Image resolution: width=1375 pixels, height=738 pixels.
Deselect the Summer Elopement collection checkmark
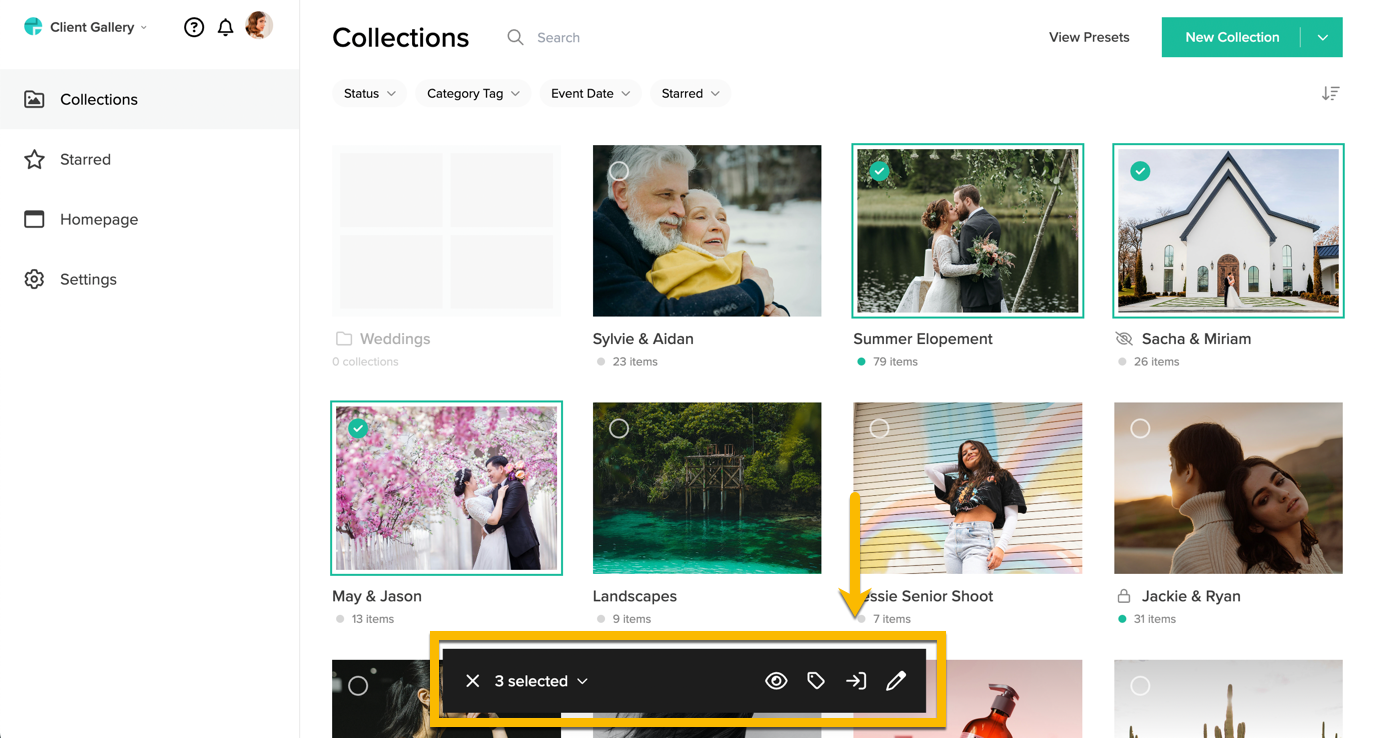(x=879, y=171)
